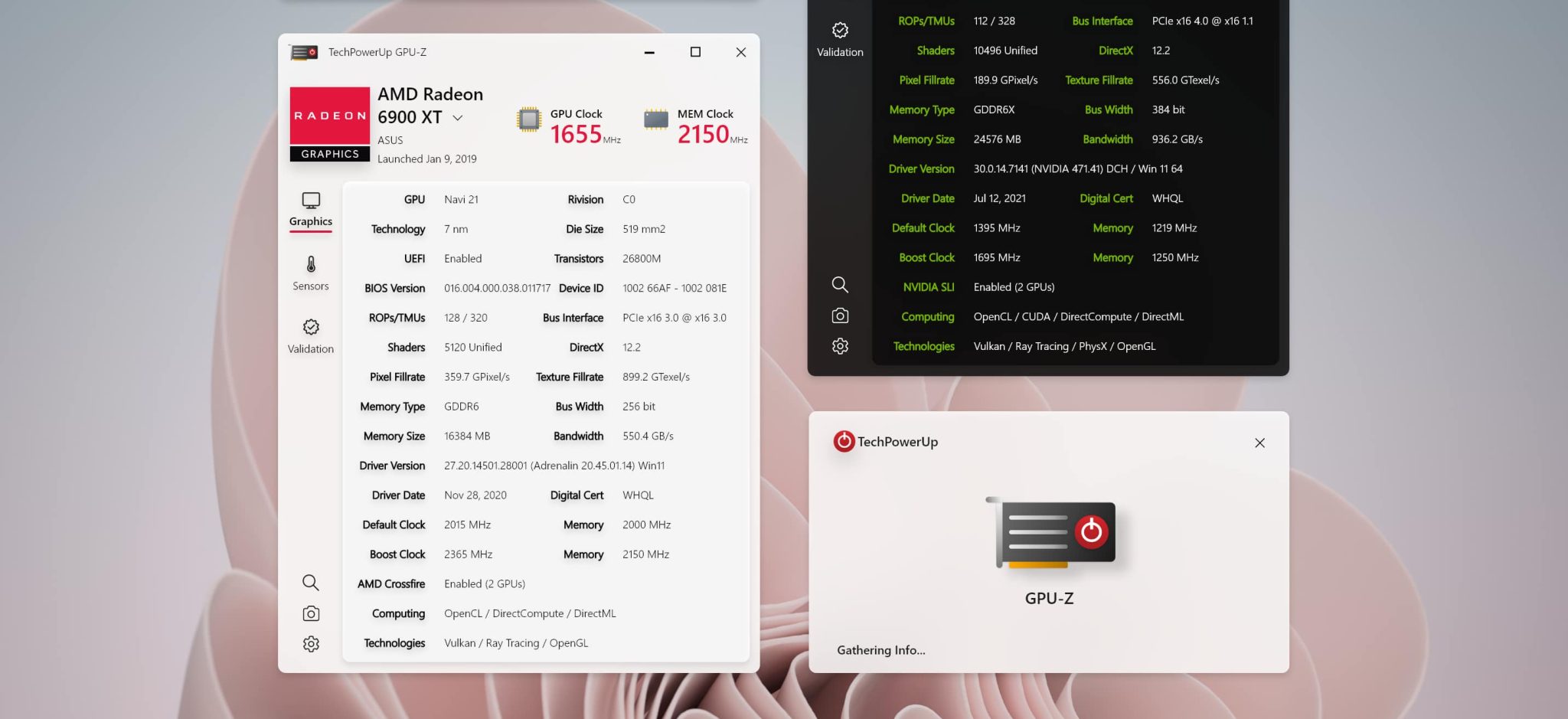
Task: Close the TechPowerUp splash dialog
Action: (x=1259, y=443)
